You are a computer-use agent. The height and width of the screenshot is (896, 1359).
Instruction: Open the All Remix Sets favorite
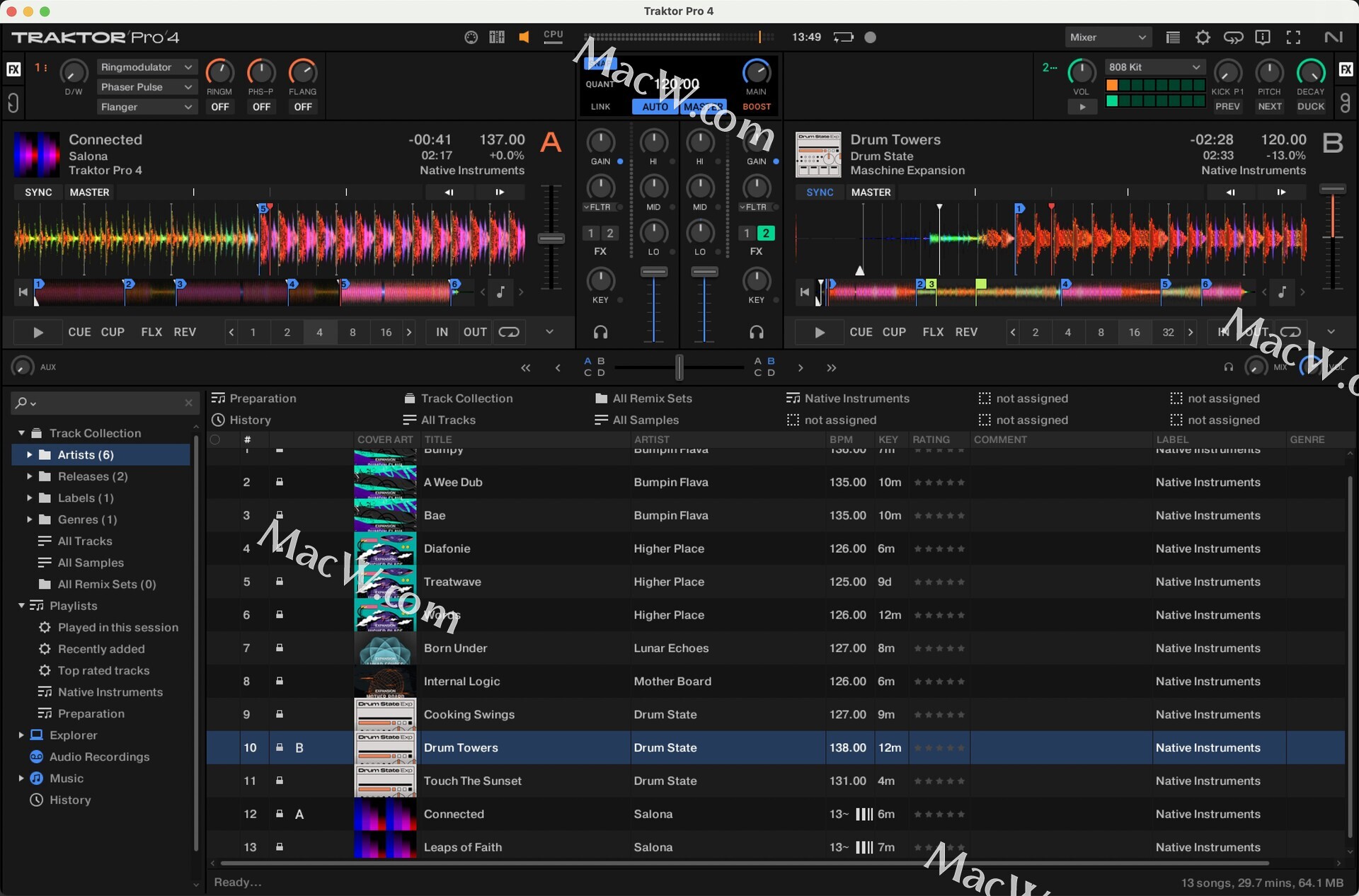(643, 398)
